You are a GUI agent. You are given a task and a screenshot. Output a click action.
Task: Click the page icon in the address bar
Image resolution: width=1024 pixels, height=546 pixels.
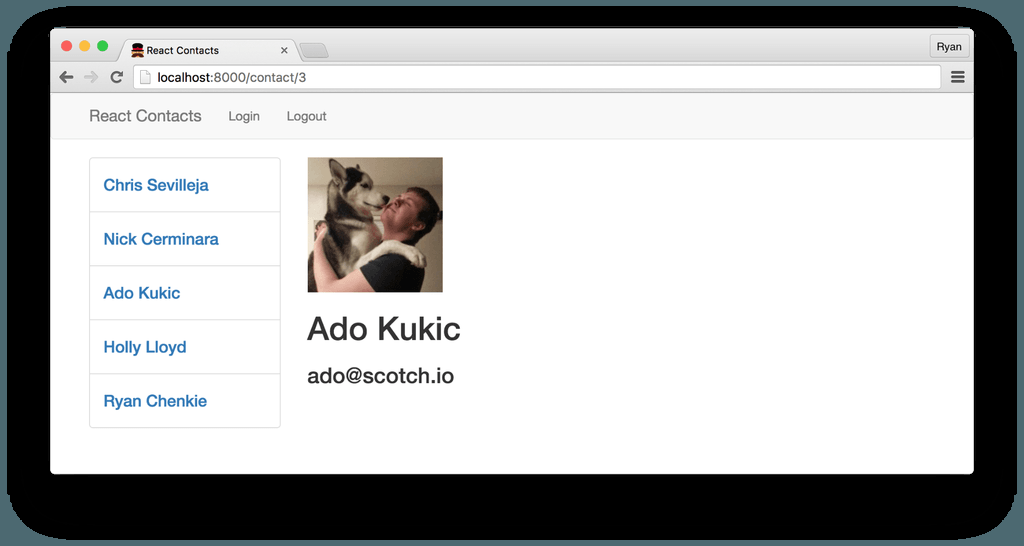click(145, 77)
